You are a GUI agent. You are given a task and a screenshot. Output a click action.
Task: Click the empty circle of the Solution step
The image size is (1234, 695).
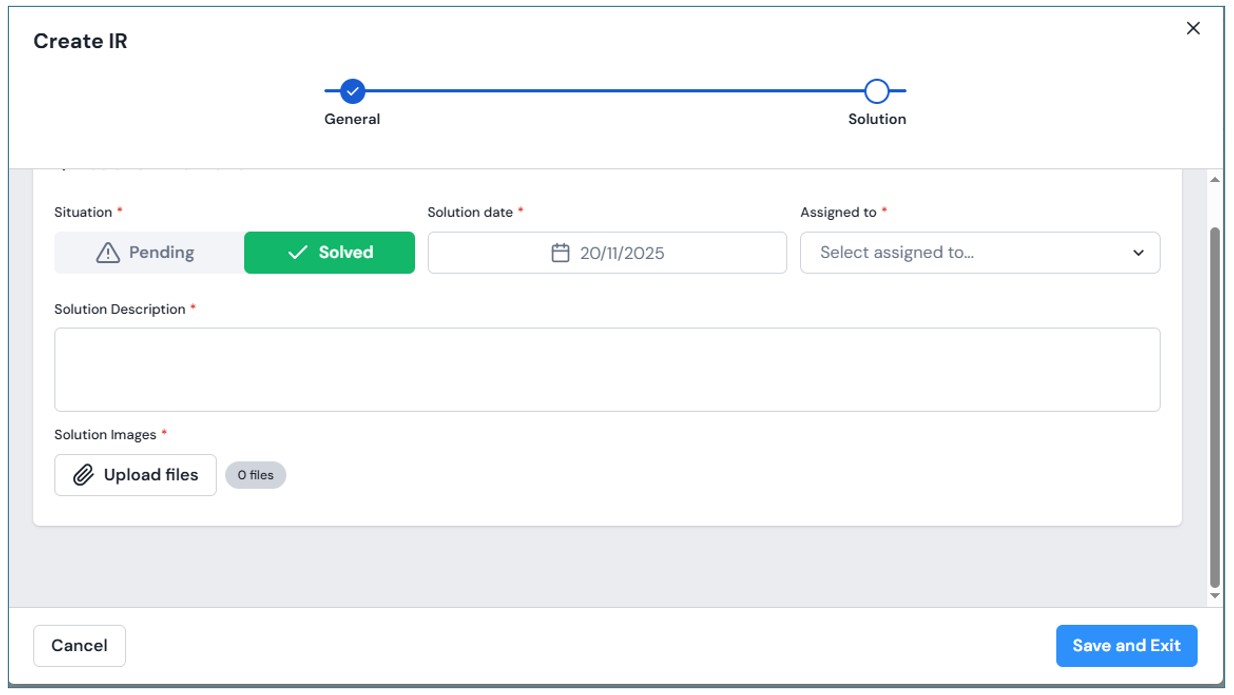(x=876, y=91)
